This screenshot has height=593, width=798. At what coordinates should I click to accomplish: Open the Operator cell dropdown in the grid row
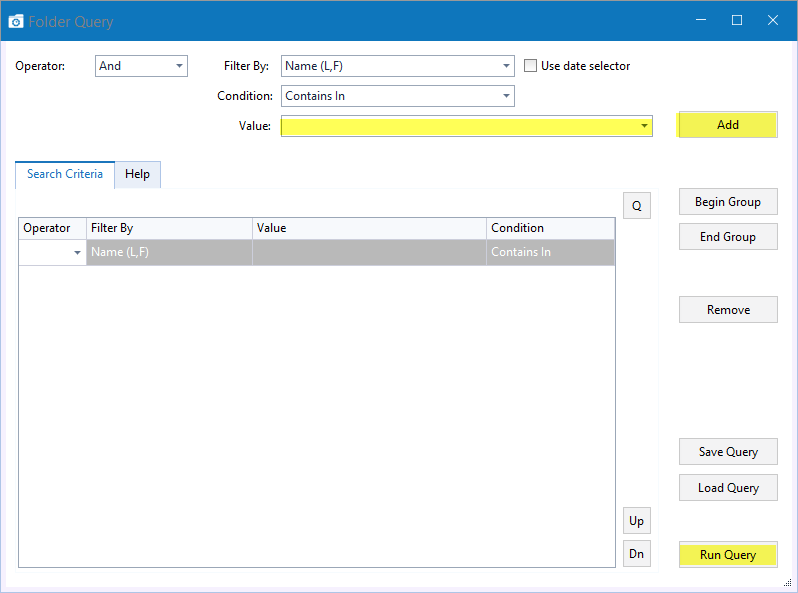[77, 252]
